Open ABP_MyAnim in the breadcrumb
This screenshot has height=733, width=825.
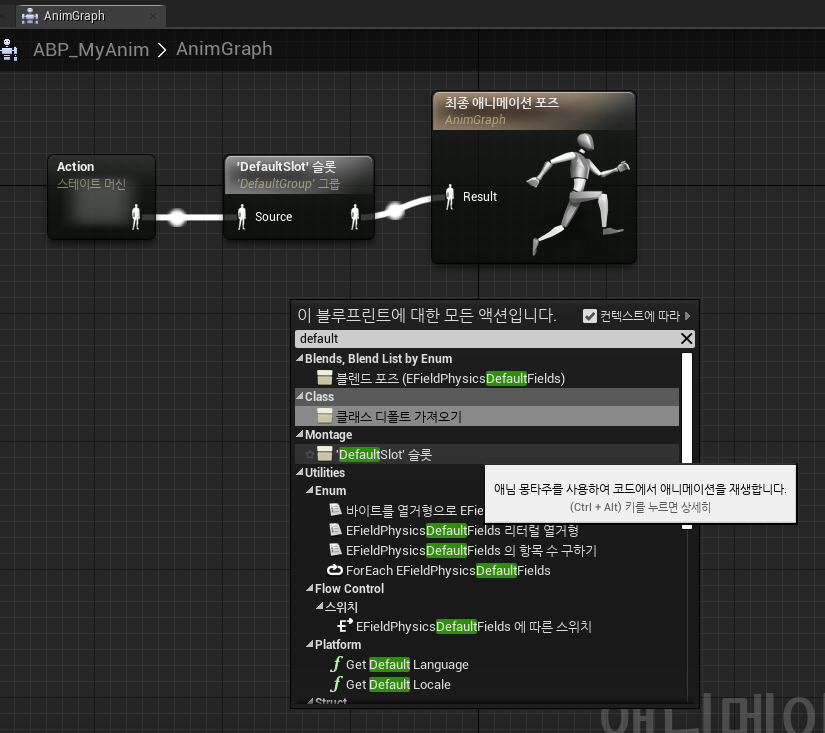[91, 49]
